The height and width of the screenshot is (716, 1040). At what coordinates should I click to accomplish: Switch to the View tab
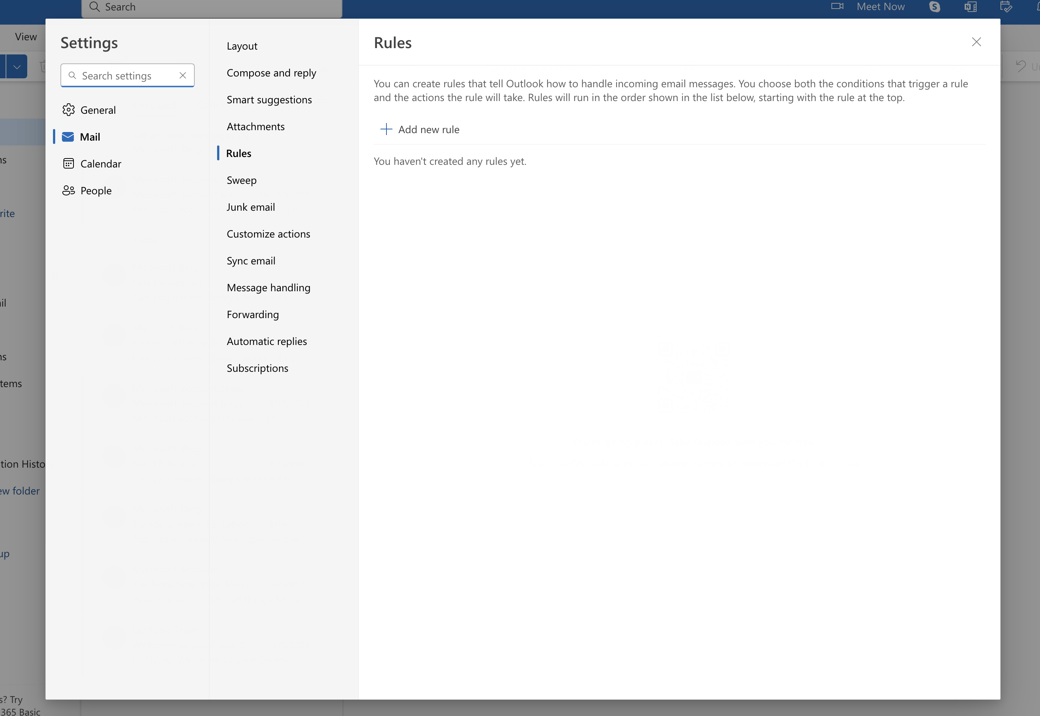pyautogui.click(x=25, y=36)
